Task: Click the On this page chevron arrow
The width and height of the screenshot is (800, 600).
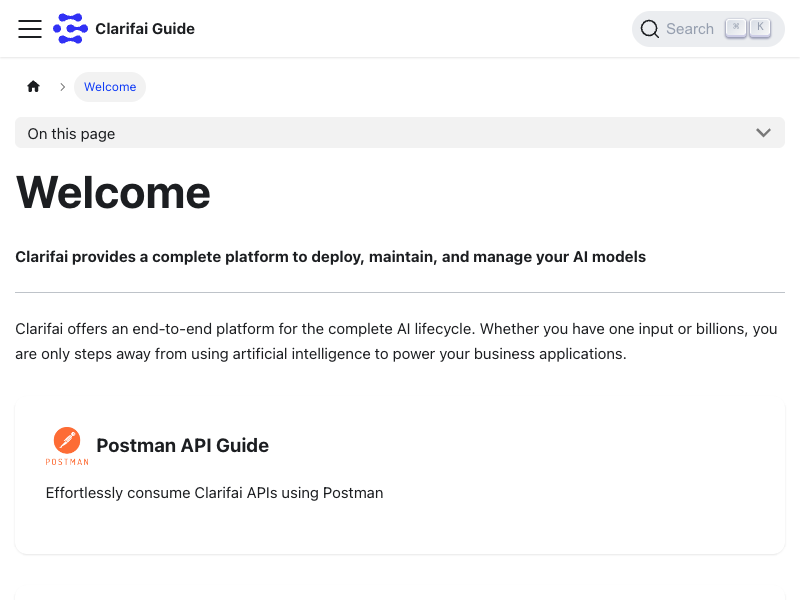Action: (x=763, y=133)
